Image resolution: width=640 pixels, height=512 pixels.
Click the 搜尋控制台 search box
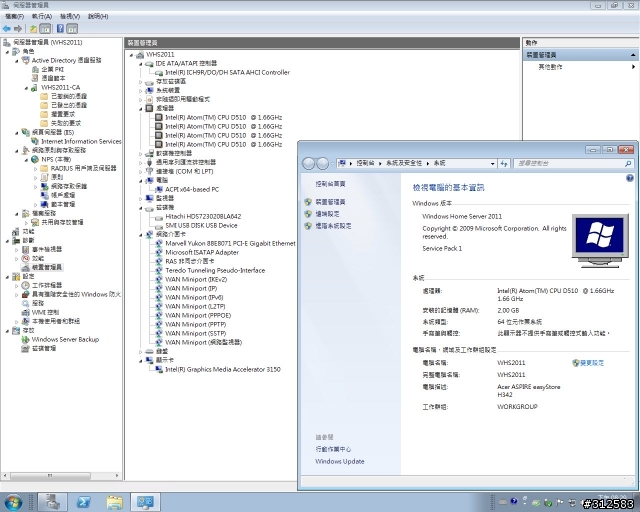(569, 163)
